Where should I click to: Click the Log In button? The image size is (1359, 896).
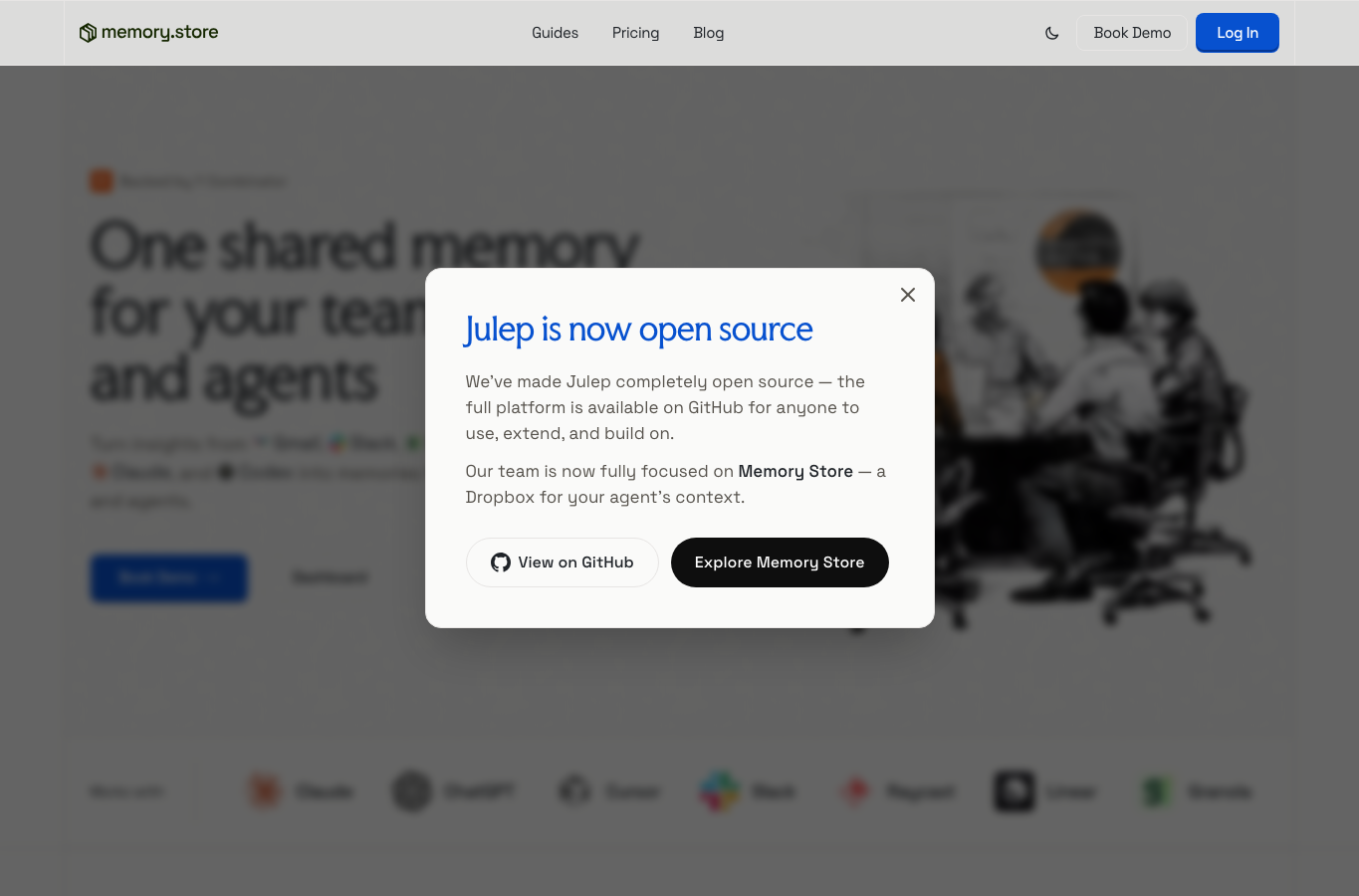point(1238,33)
